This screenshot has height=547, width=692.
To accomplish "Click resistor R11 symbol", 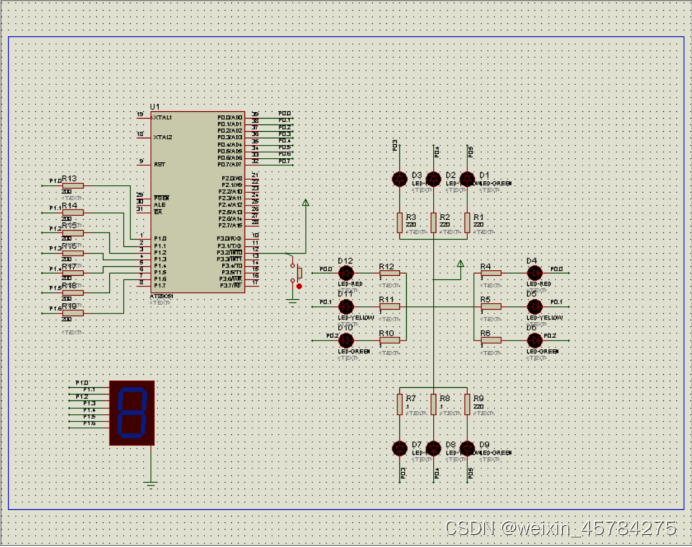I will click(x=390, y=306).
